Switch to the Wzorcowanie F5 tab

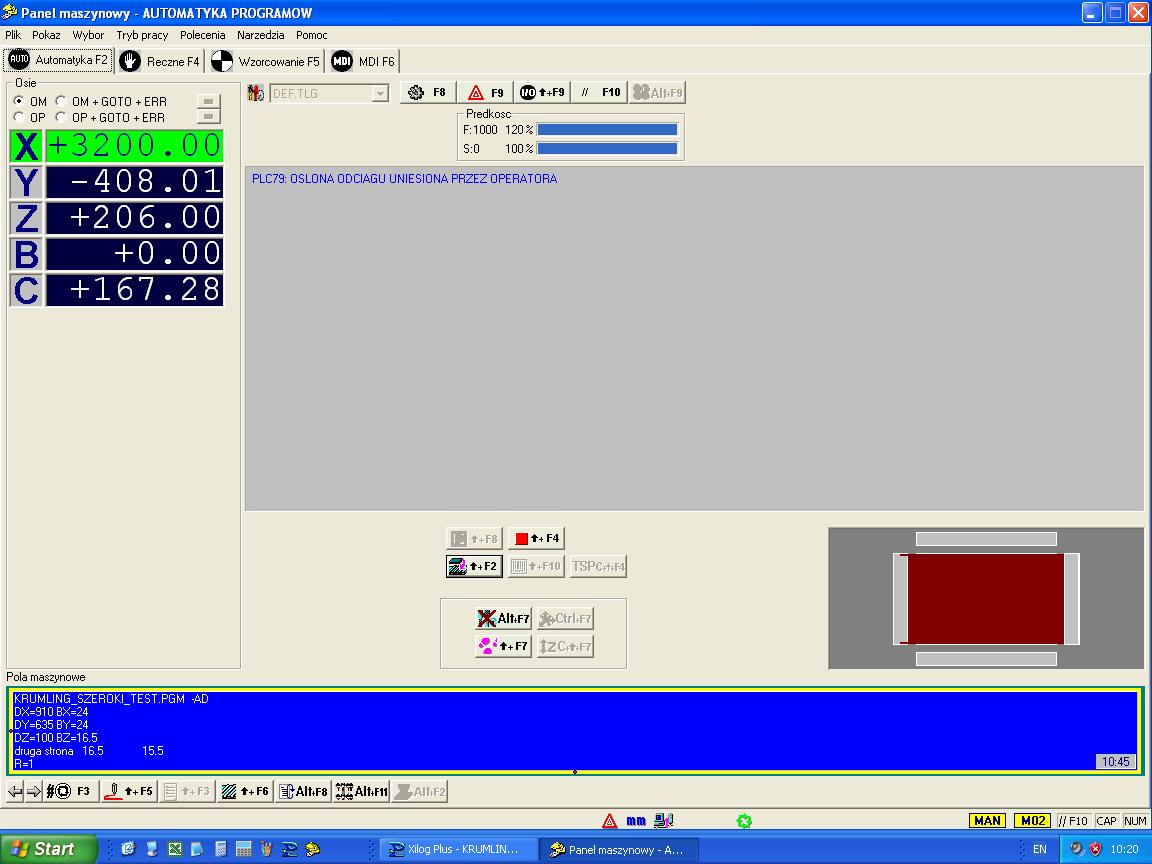click(266, 61)
